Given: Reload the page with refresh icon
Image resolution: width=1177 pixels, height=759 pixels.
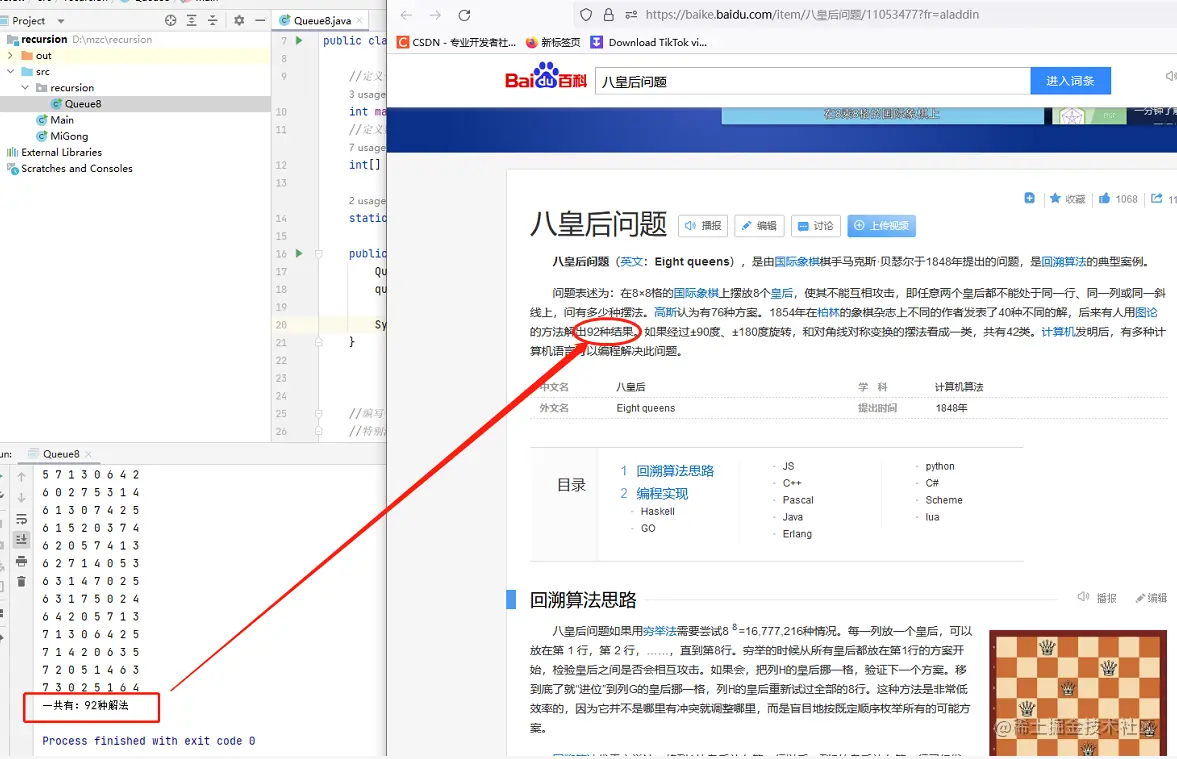Looking at the screenshot, I should pos(463,15).
